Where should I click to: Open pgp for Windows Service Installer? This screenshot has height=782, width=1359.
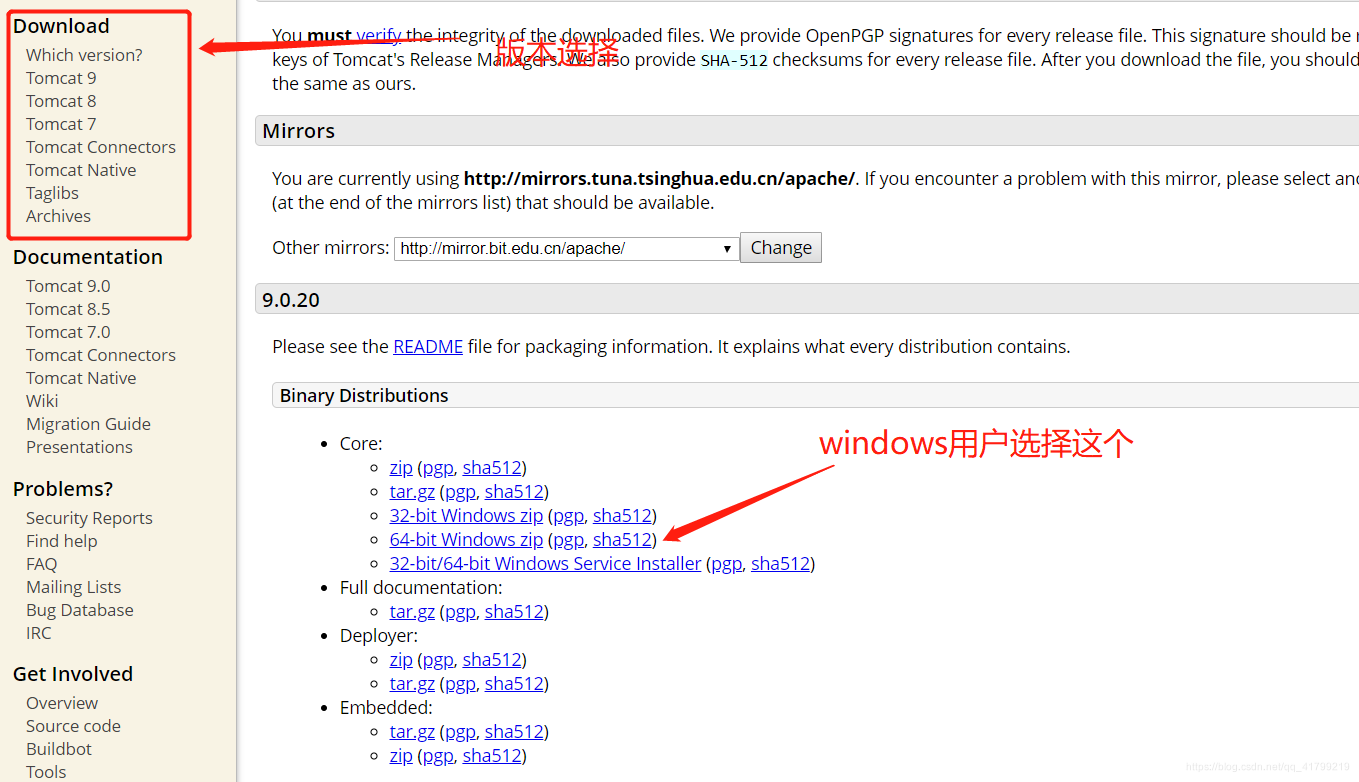pyautogui.click(x=726, y=563)
